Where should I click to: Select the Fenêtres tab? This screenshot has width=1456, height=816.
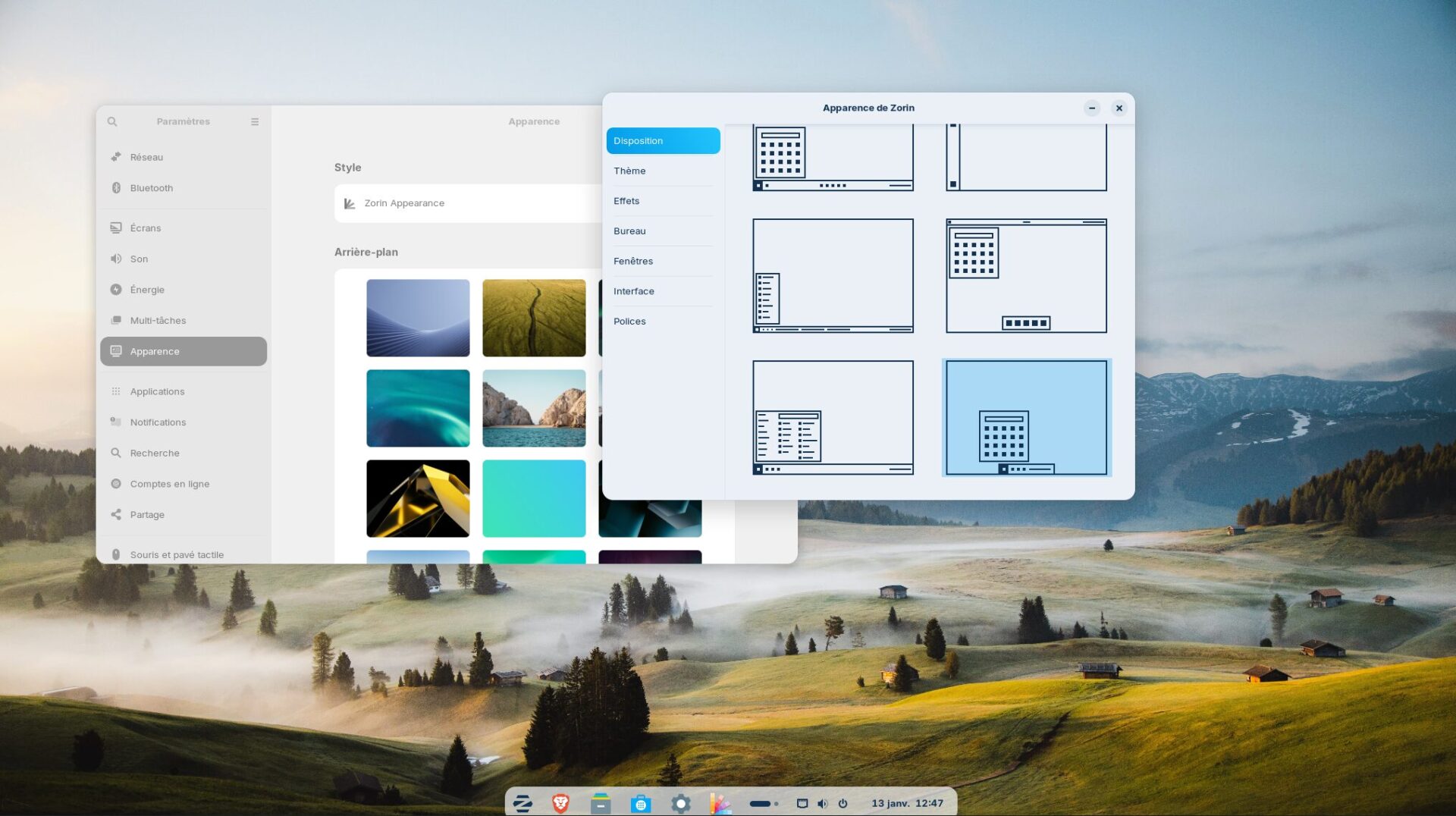coord(633,261)
